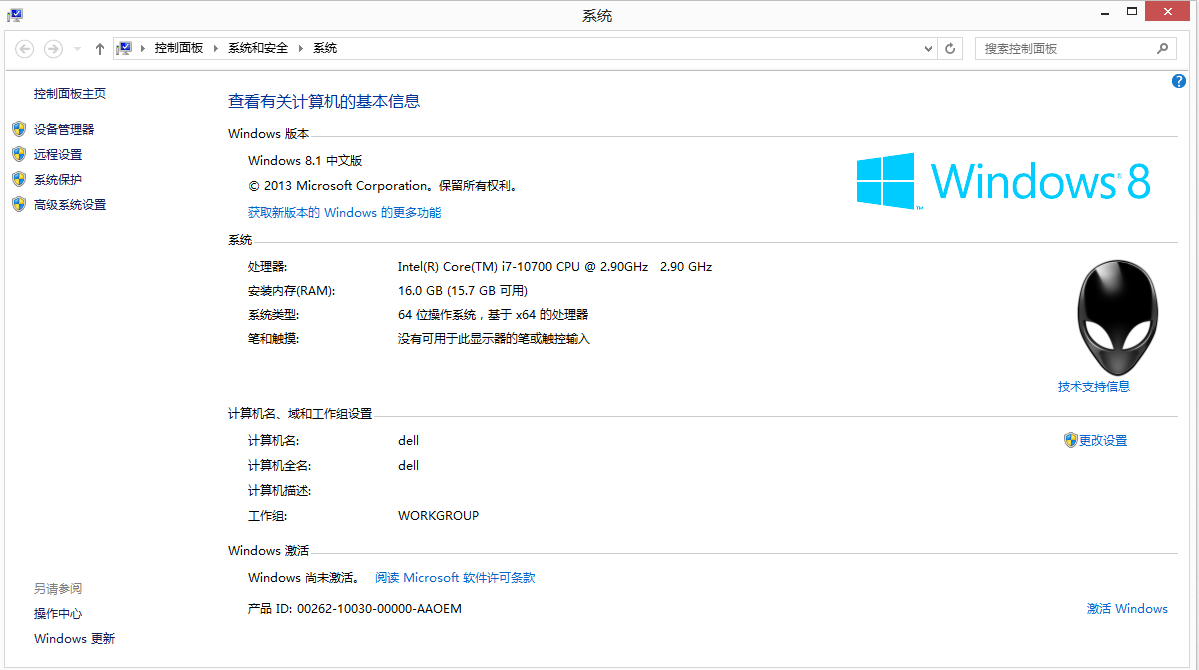Screen dimensions: 1199x670
Task: Click 激活 Windows link
Action: pos(1127,609)
